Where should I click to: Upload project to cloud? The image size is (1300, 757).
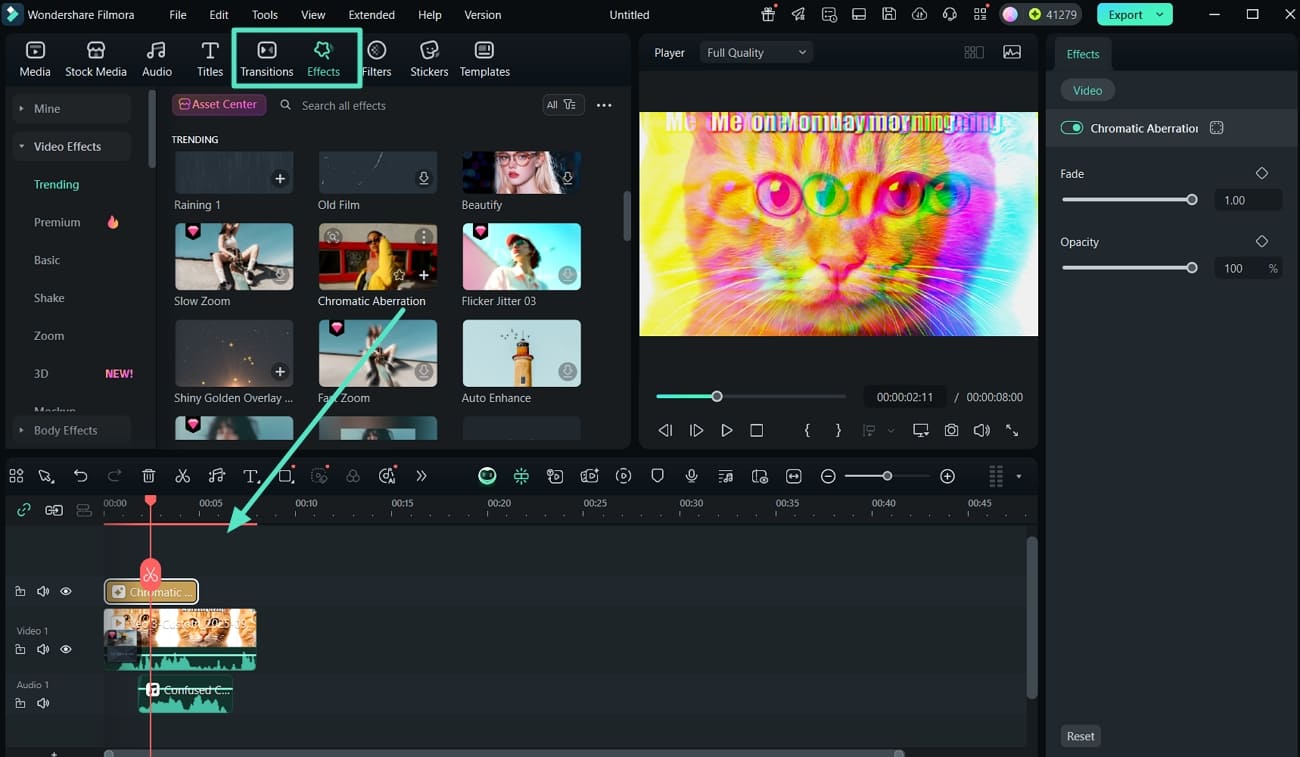[920, 15]
